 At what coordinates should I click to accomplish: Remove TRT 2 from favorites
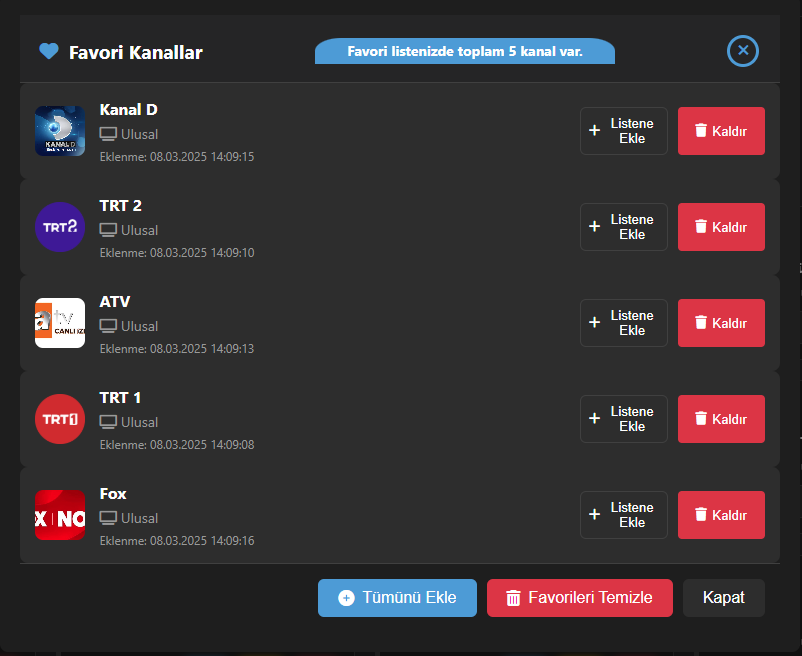pos(721,227)
